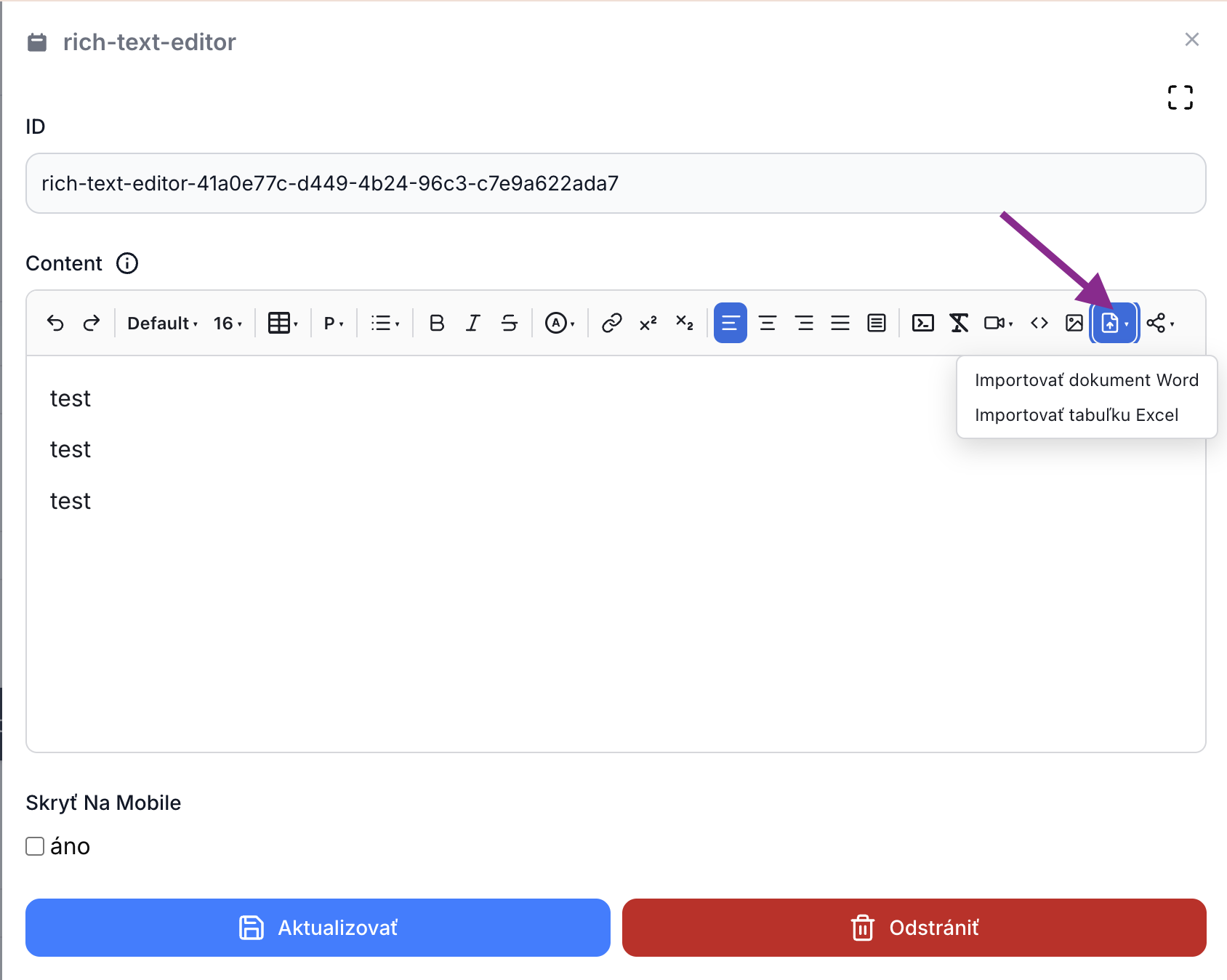Open the insert table dropdown
The image size is (1227, 980).
283,323
